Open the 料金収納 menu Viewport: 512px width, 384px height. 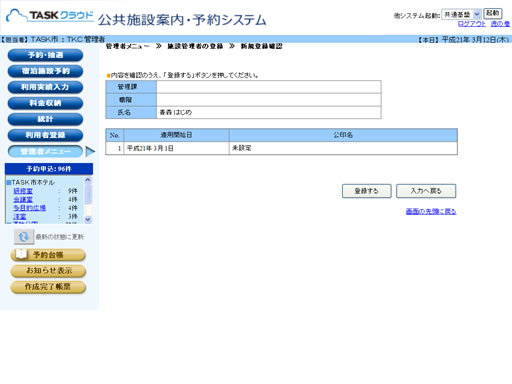(45, 103)
